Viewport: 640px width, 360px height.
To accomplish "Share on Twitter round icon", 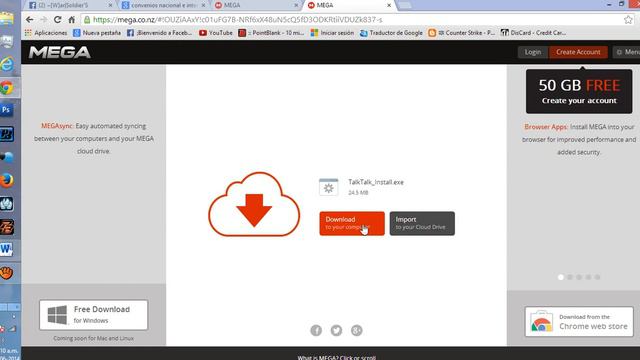I will click(336, 330).
